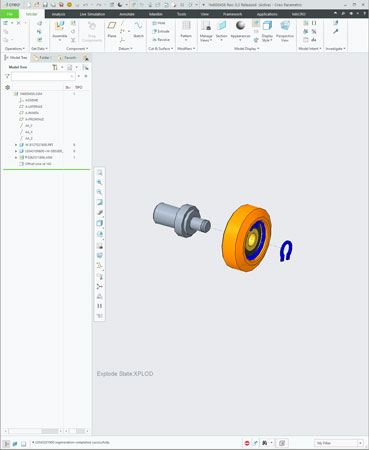
Task: Click the horizontal scrollbar under model tree
Action: [x=33, y=431]
